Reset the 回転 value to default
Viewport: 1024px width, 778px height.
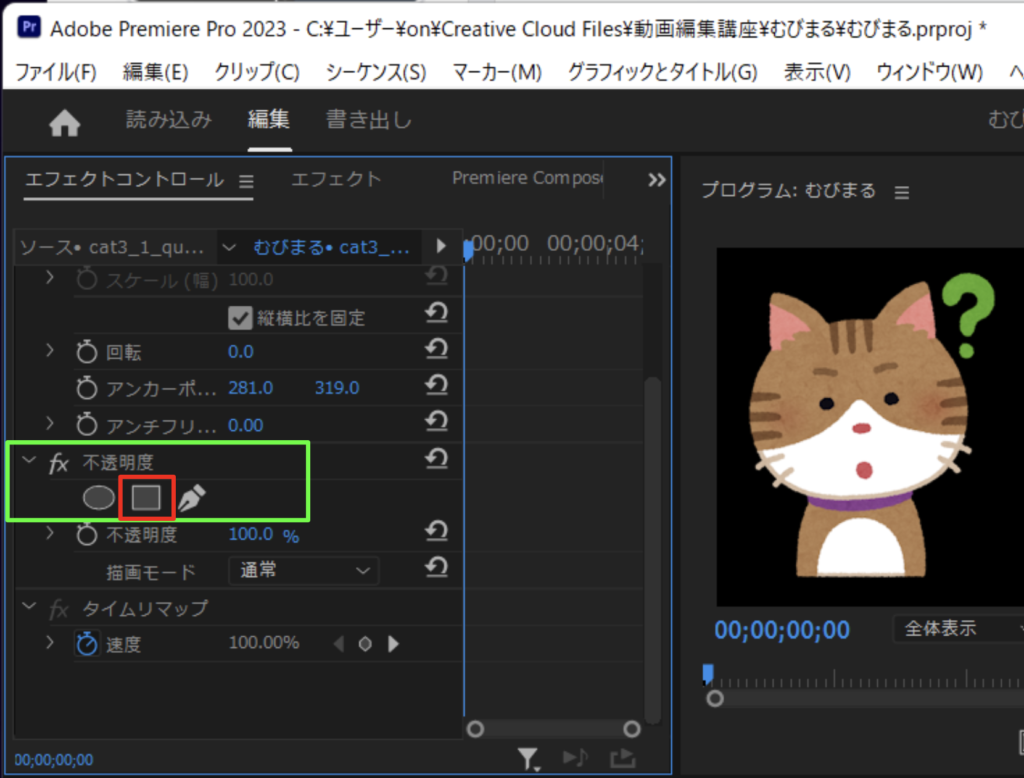pyautogui.click(x=437, y=349)
